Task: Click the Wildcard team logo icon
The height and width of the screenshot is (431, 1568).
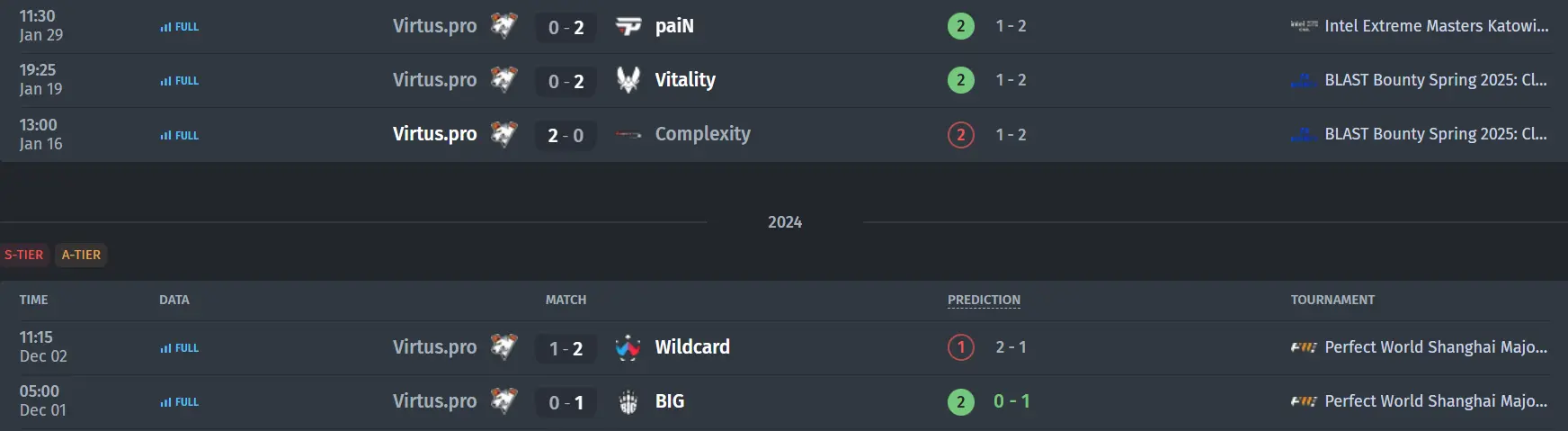Action: coord(628,347)
